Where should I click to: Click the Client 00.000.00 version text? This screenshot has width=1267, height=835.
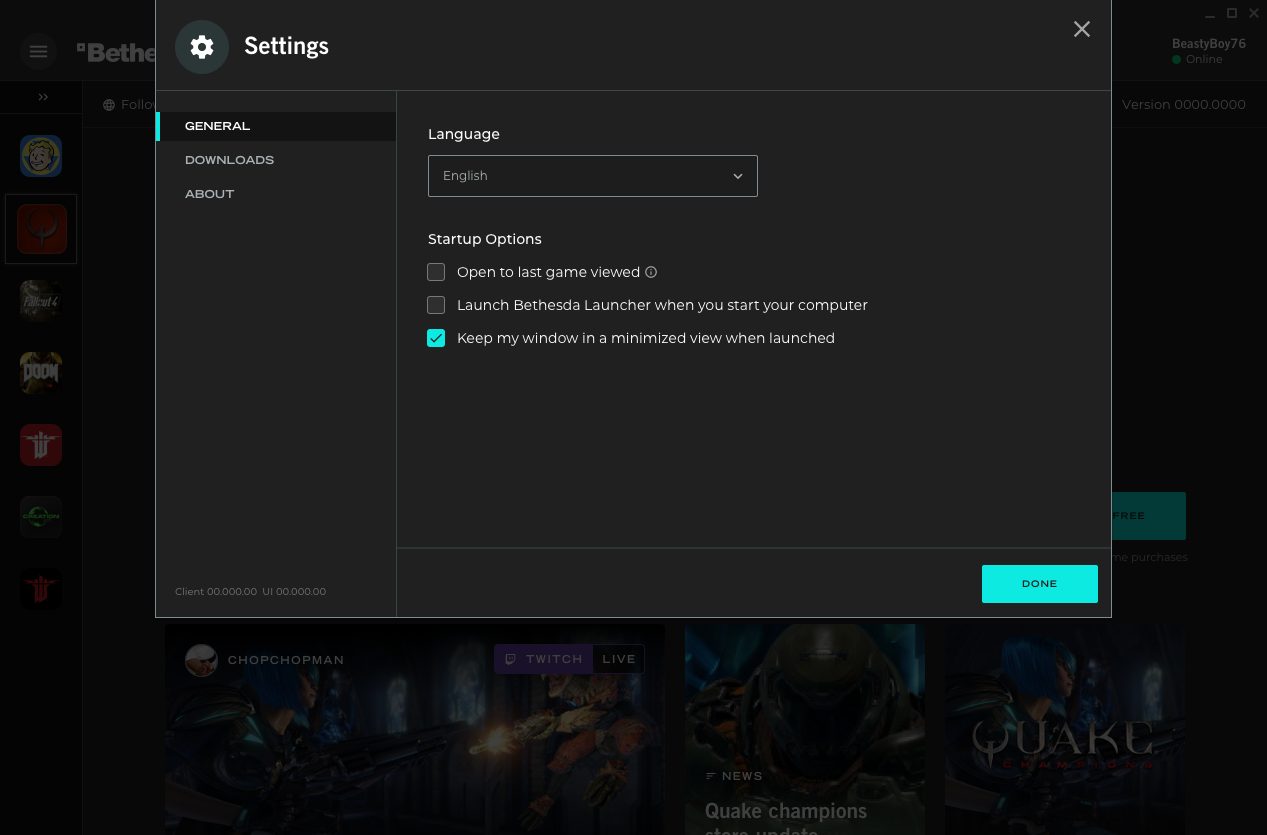216,592
